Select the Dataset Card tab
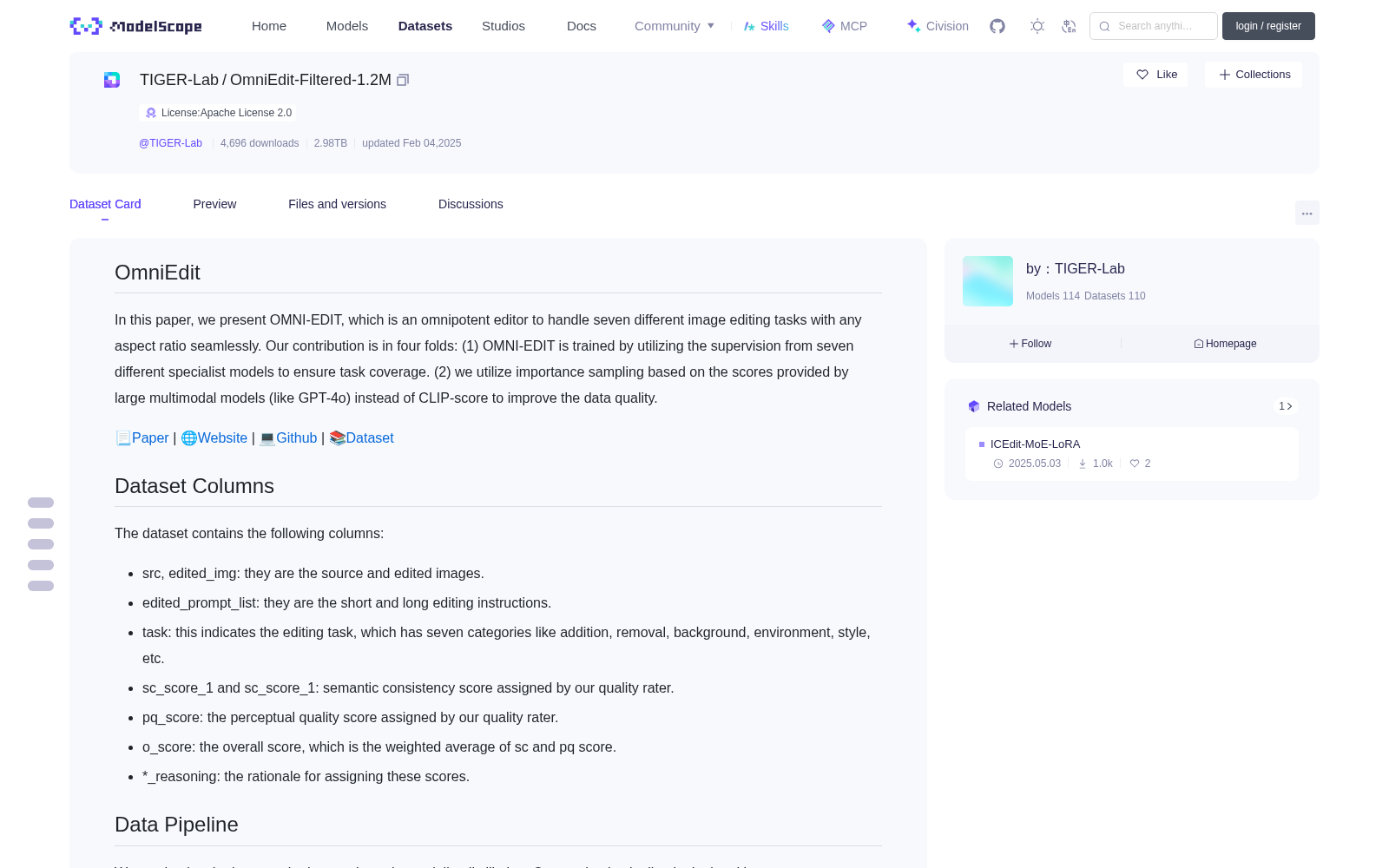Screen dimensions: 1389x868 [105, 204]
